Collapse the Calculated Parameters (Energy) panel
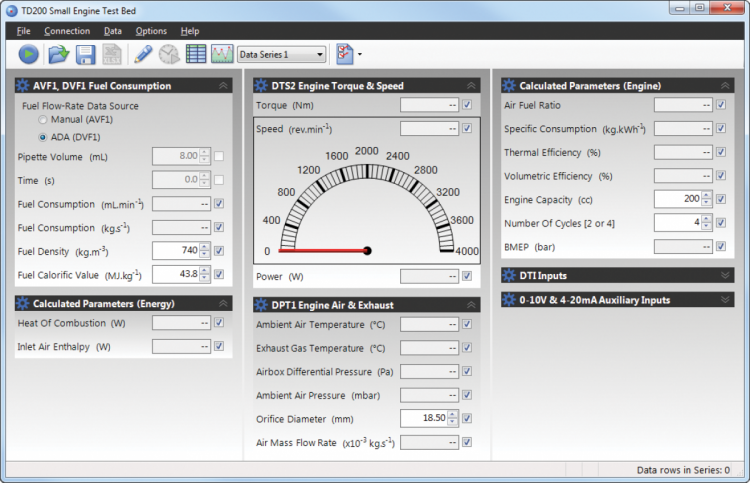The width and height of the screenshot is (750, 483). click(x=223, y=303)
